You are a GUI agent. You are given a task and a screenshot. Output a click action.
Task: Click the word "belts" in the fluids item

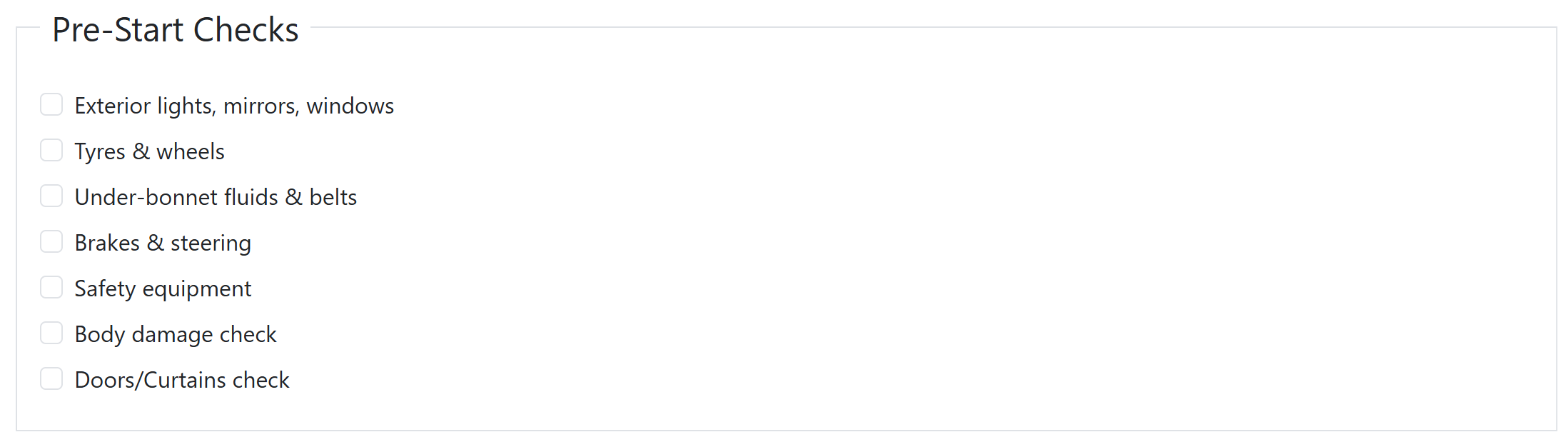(x=333, y=197)
